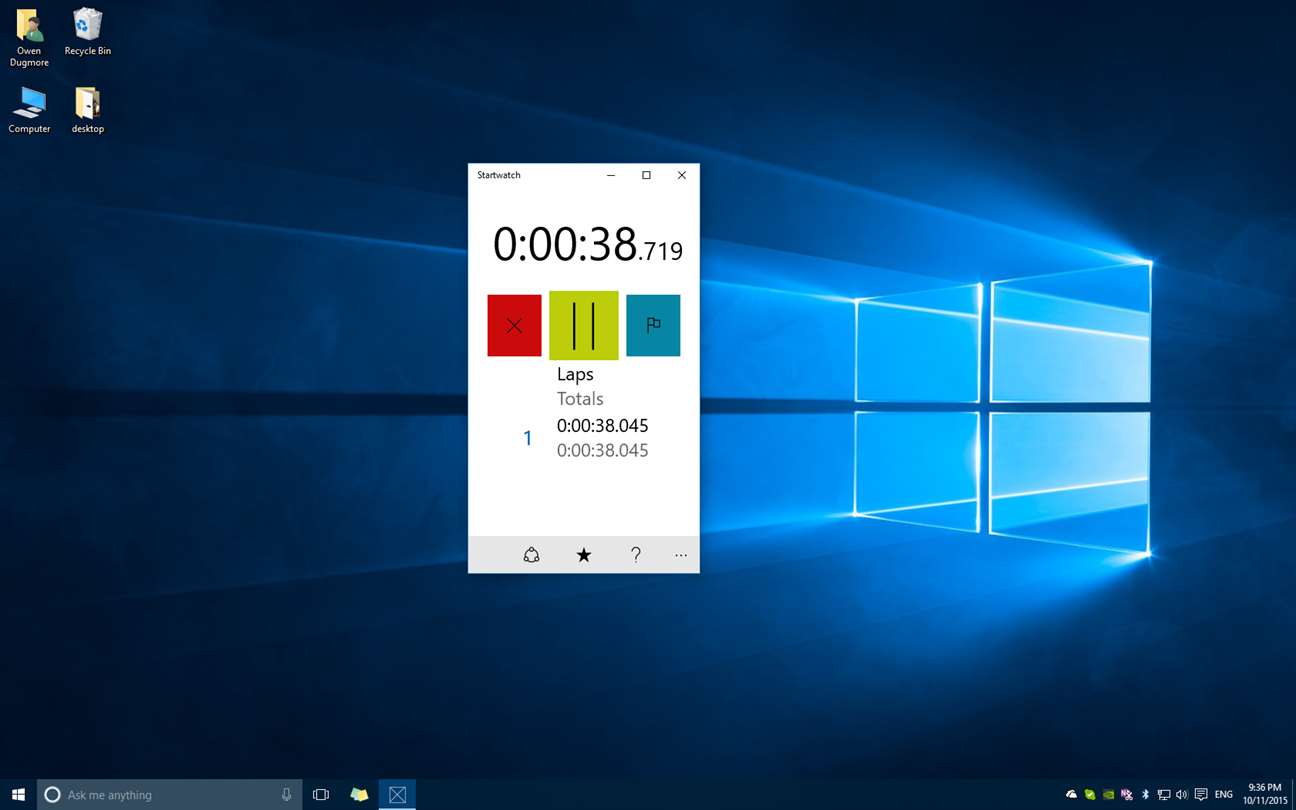Image resolution: width=1296 pixels, height=810 pixels.
Task: Click the volume icon in system tray
Action: (1182, 795)
